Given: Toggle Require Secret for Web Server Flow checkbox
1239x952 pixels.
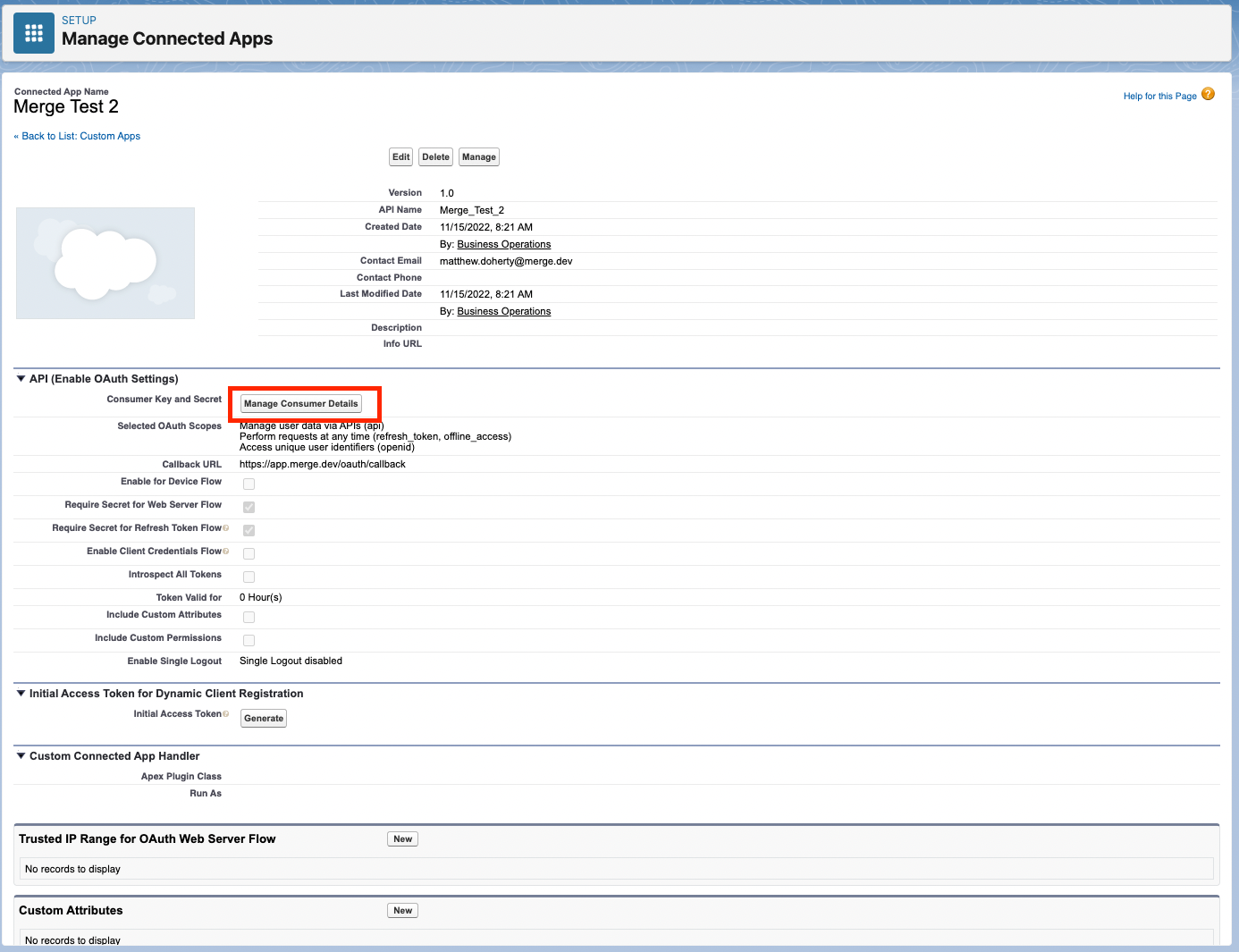Looking at the screenshot, I should point(249,507).
